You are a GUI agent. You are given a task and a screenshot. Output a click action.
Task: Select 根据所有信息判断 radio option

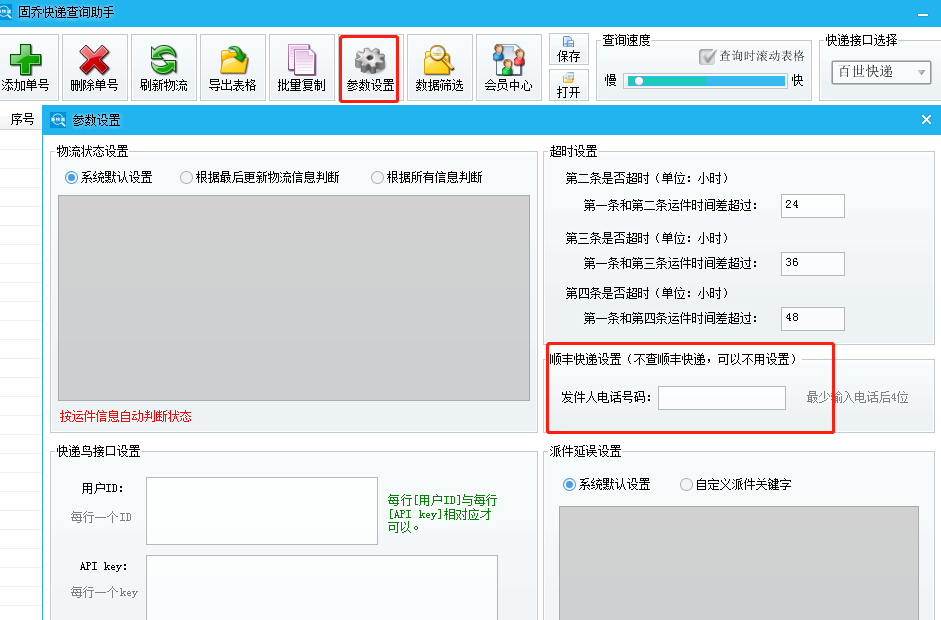pyautogui.click(x=377, y=178)
